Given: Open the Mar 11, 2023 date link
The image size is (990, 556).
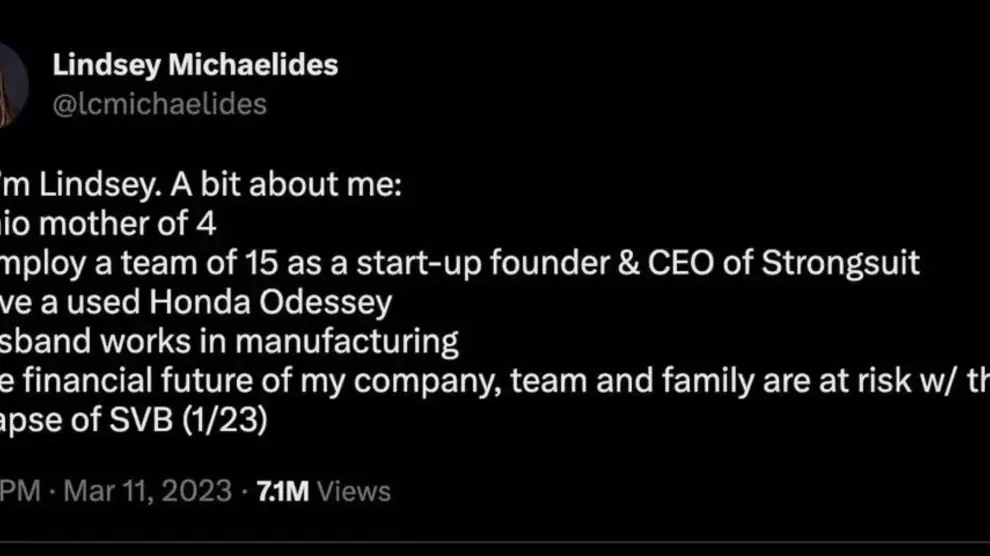Looking at the screenshot, I should (x=147, y=491).
